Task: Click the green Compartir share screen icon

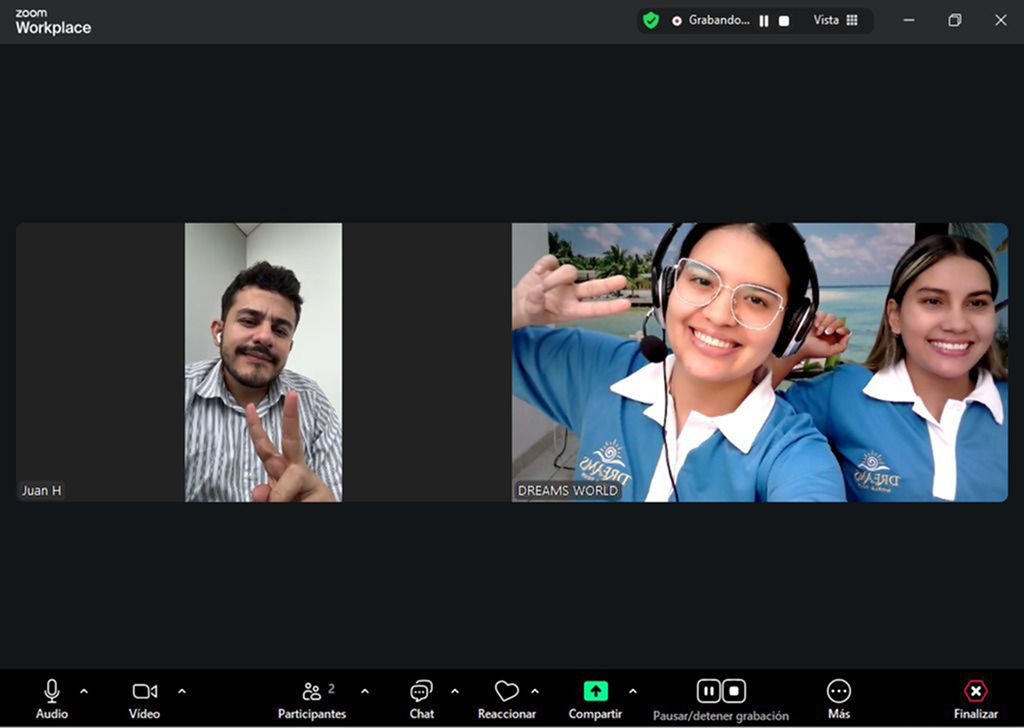Action: click(x=595, y=691)
